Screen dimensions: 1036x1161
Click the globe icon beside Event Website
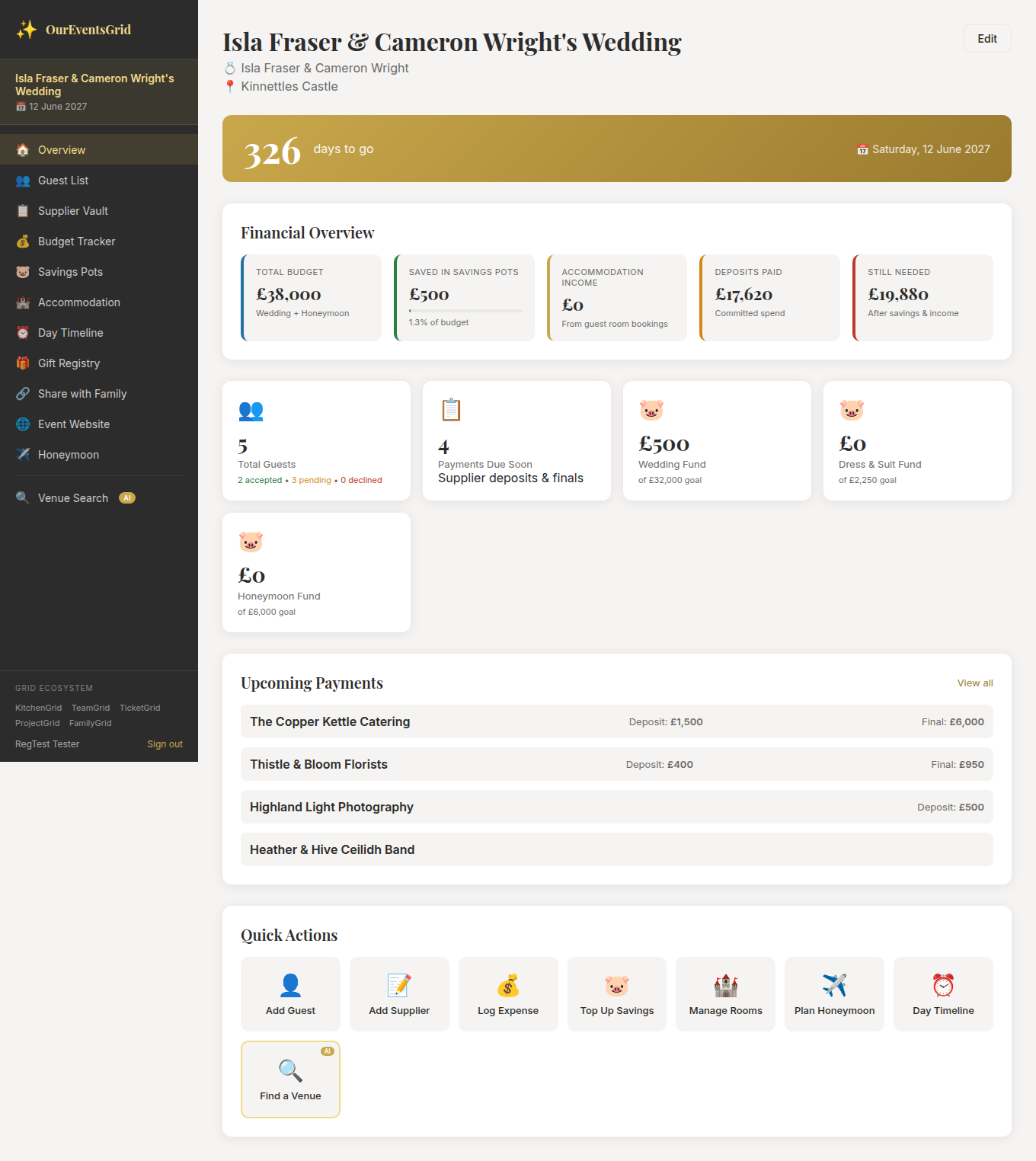23,424
